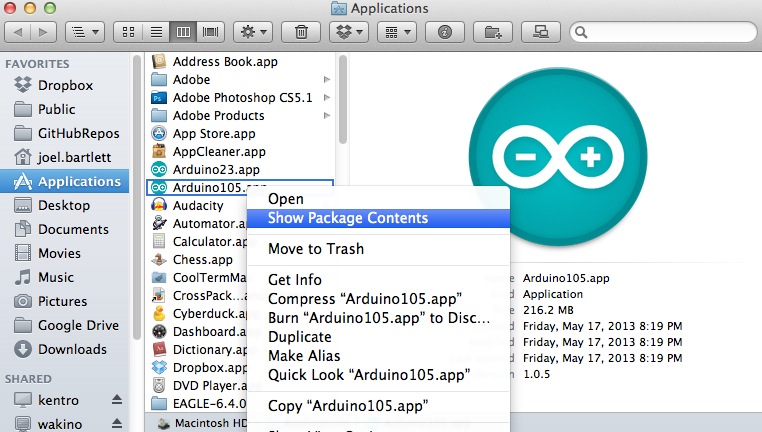Expand Adobe Products folder arrow
The width and height of the screenshot is (762, 432).
[327, 115]
